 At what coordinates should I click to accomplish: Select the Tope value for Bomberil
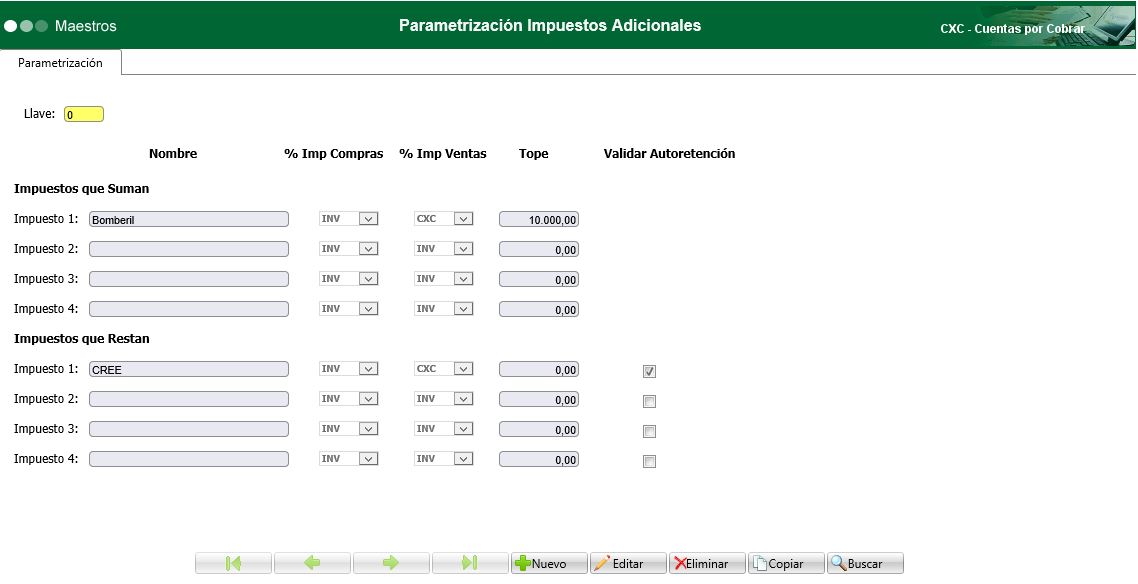[x=538, y=218]
